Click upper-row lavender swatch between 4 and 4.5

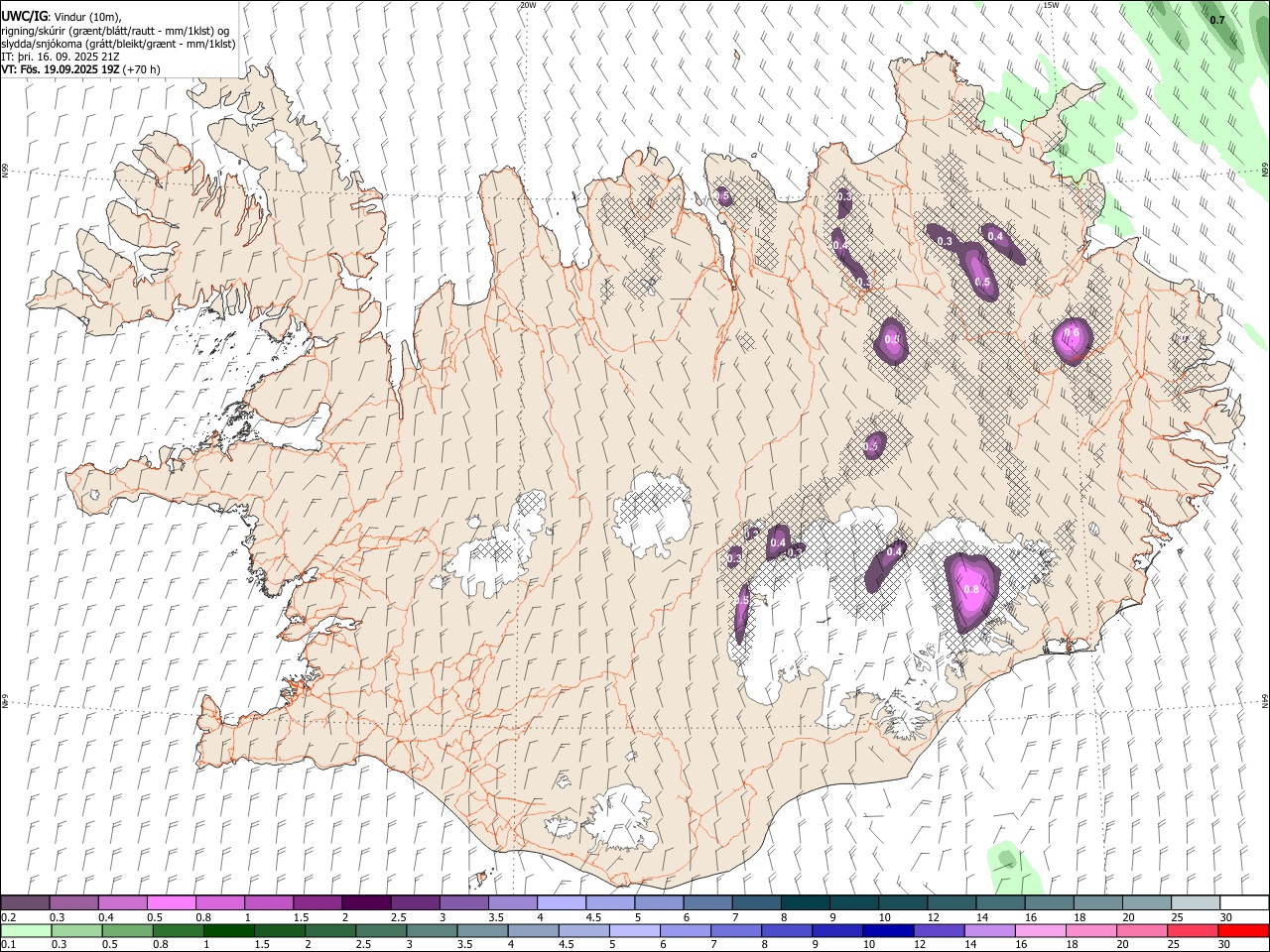click(x=562, y=903)
